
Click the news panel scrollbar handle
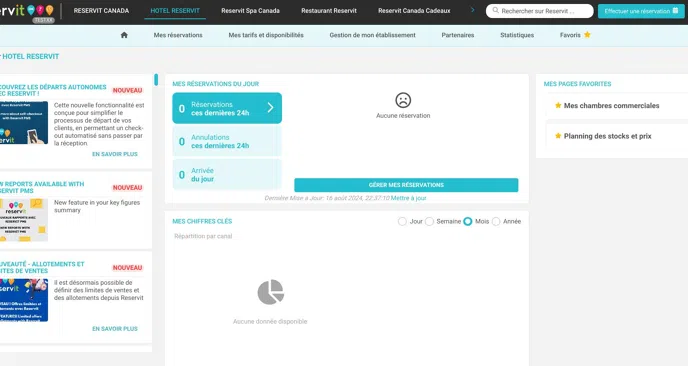click(x=156, y=79)
